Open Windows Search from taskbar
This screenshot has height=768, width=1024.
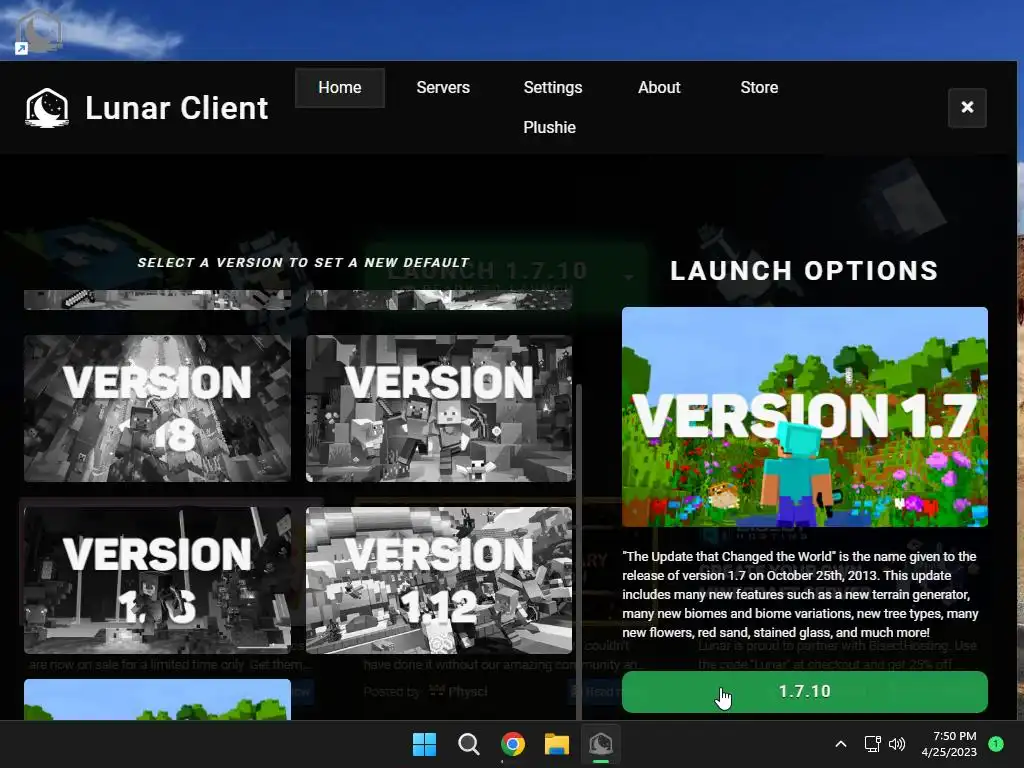[468, 744]
